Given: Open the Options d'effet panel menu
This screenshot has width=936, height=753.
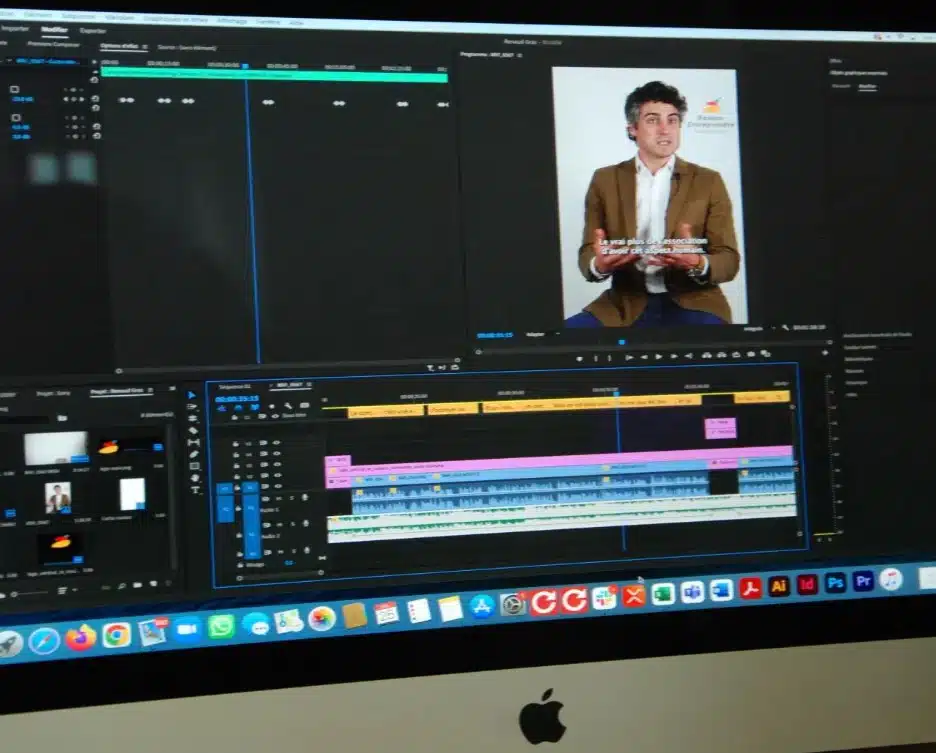Looking at the screenshot, I should 144,47.
